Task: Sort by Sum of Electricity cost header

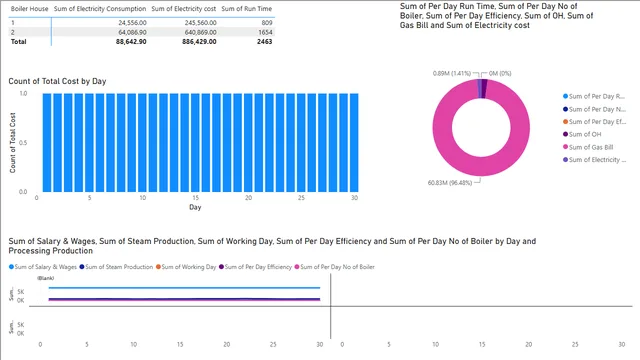Action: coord(184,9)
